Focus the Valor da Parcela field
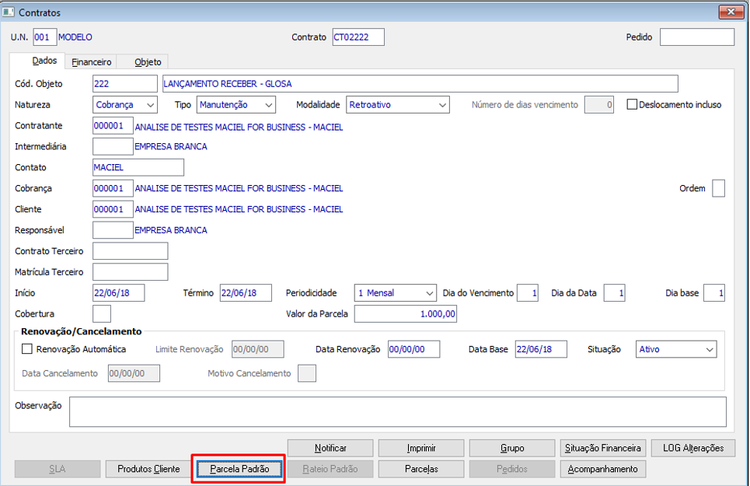This screenshot has height=486, width=750. 406,314
